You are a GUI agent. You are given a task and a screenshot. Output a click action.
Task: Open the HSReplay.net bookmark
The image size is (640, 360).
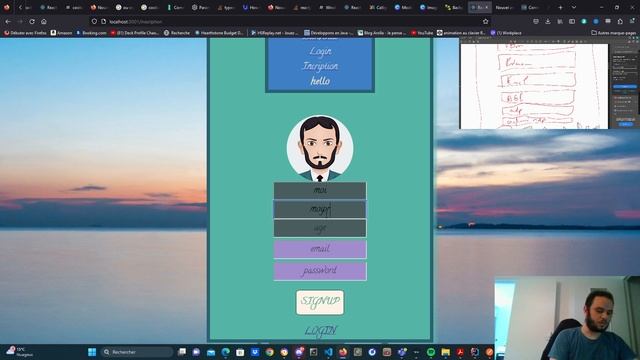click(x=274, y=33)
